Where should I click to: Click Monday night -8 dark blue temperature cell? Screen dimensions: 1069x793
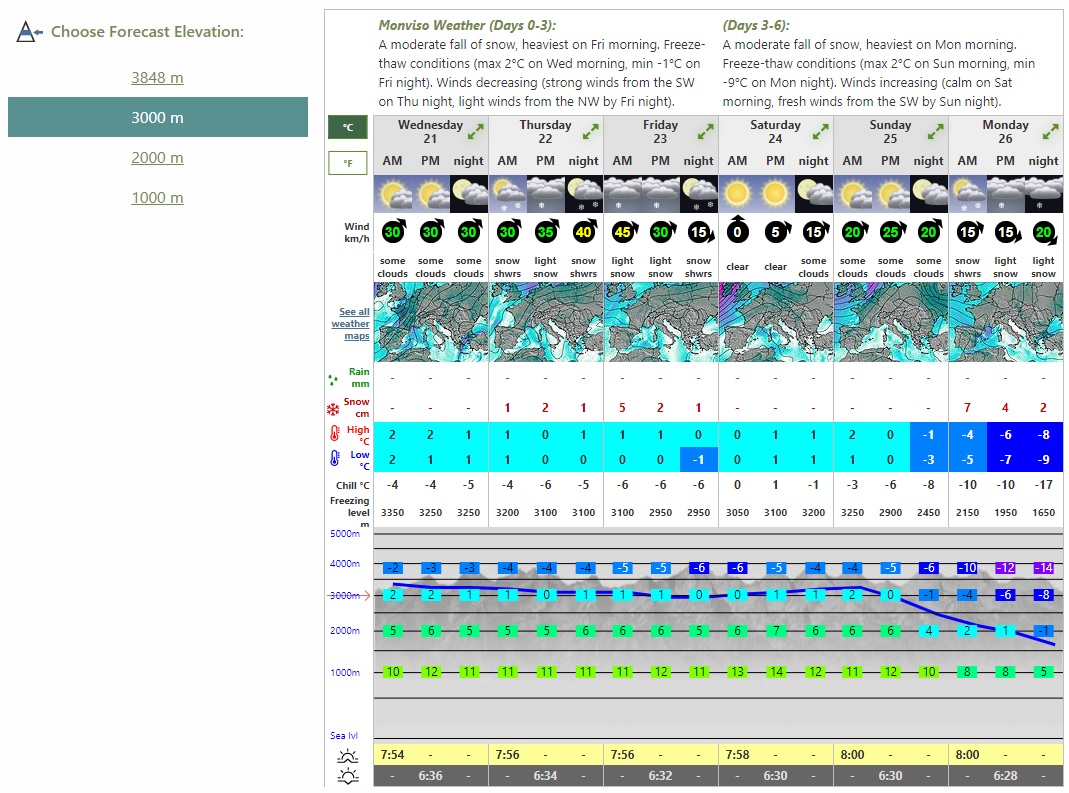coord(1043,434)
